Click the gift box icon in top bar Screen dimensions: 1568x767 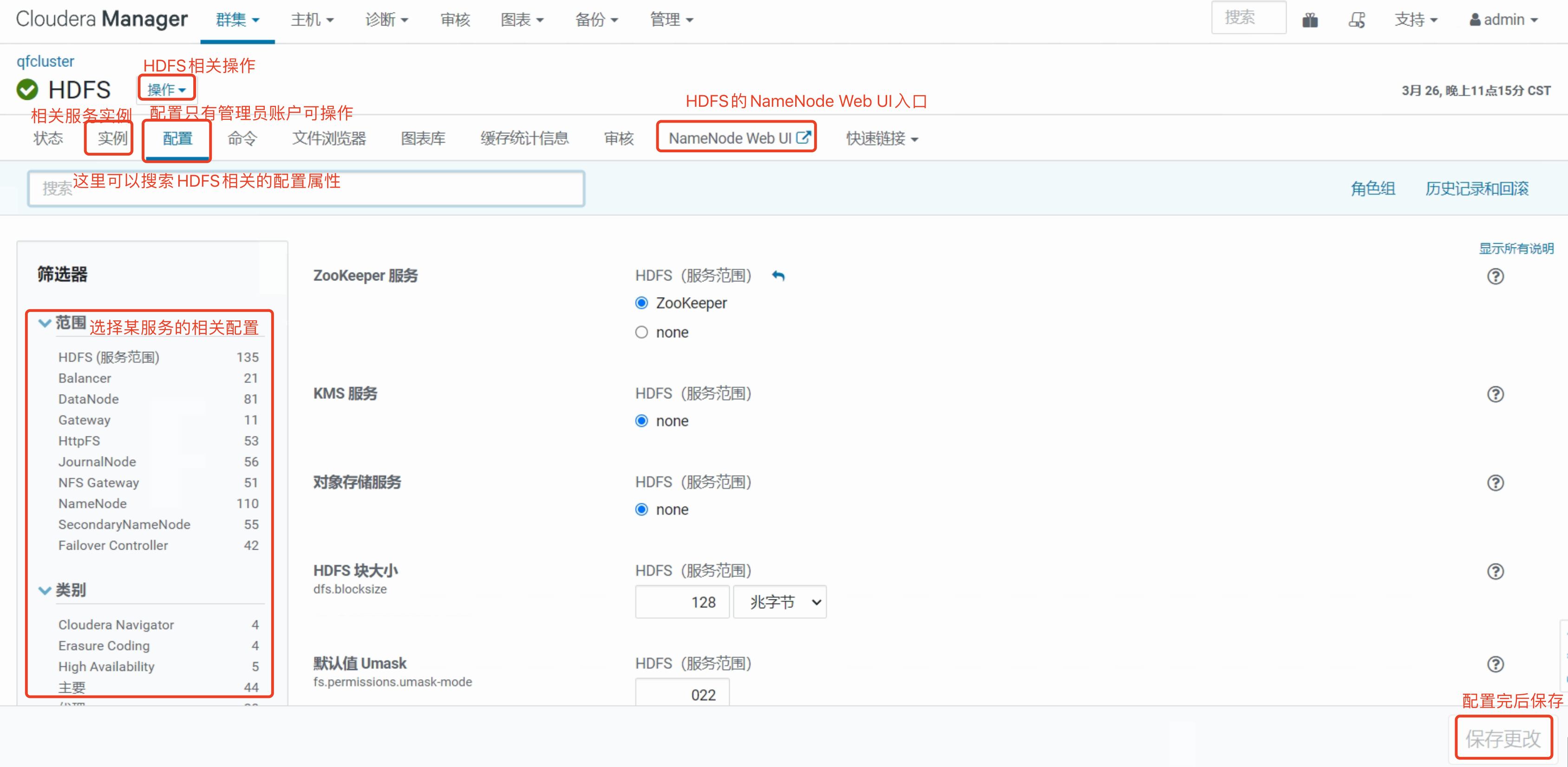(x=1310, y=21)
